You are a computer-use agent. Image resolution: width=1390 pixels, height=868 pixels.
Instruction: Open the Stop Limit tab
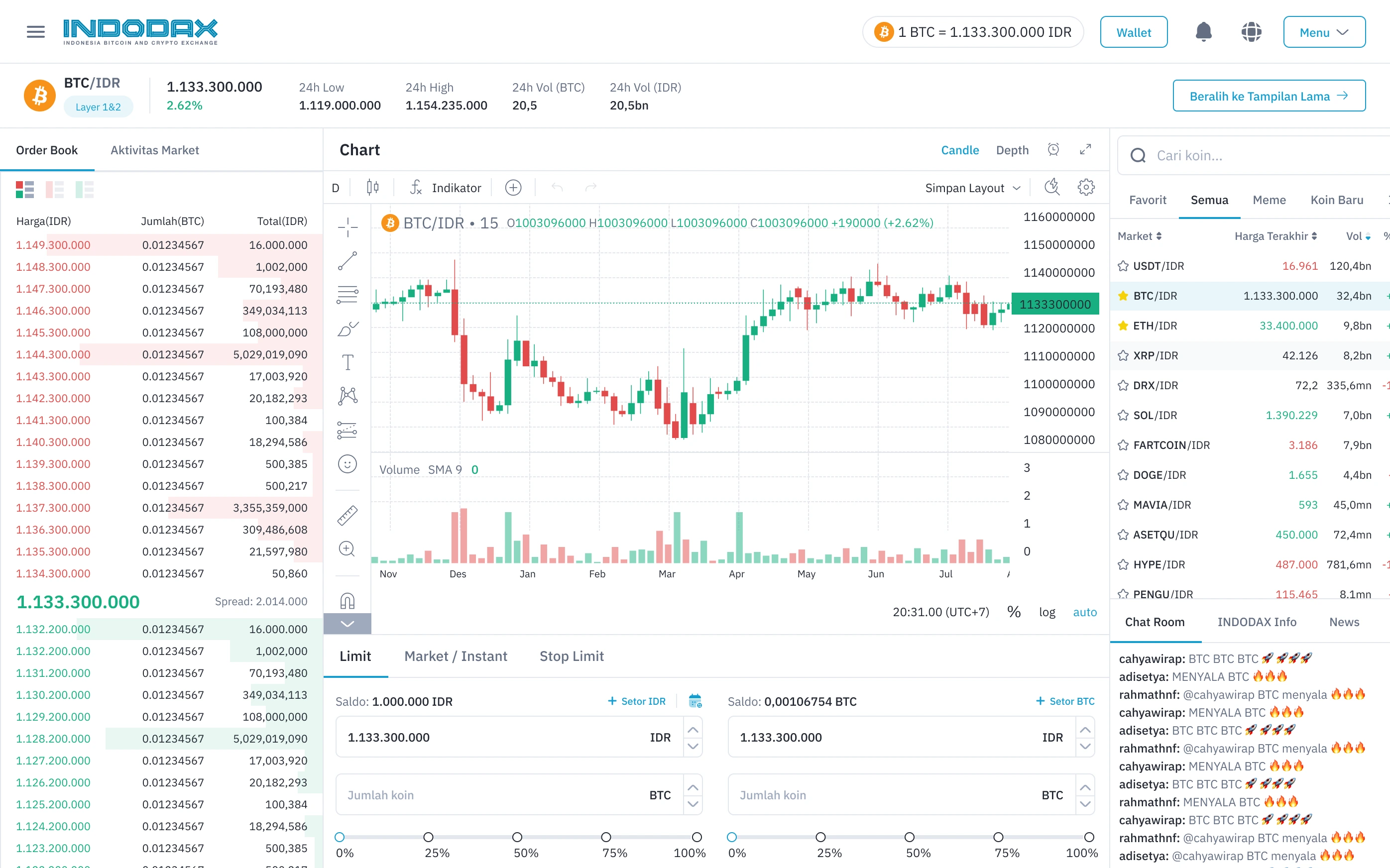click(x=572, y=656)
